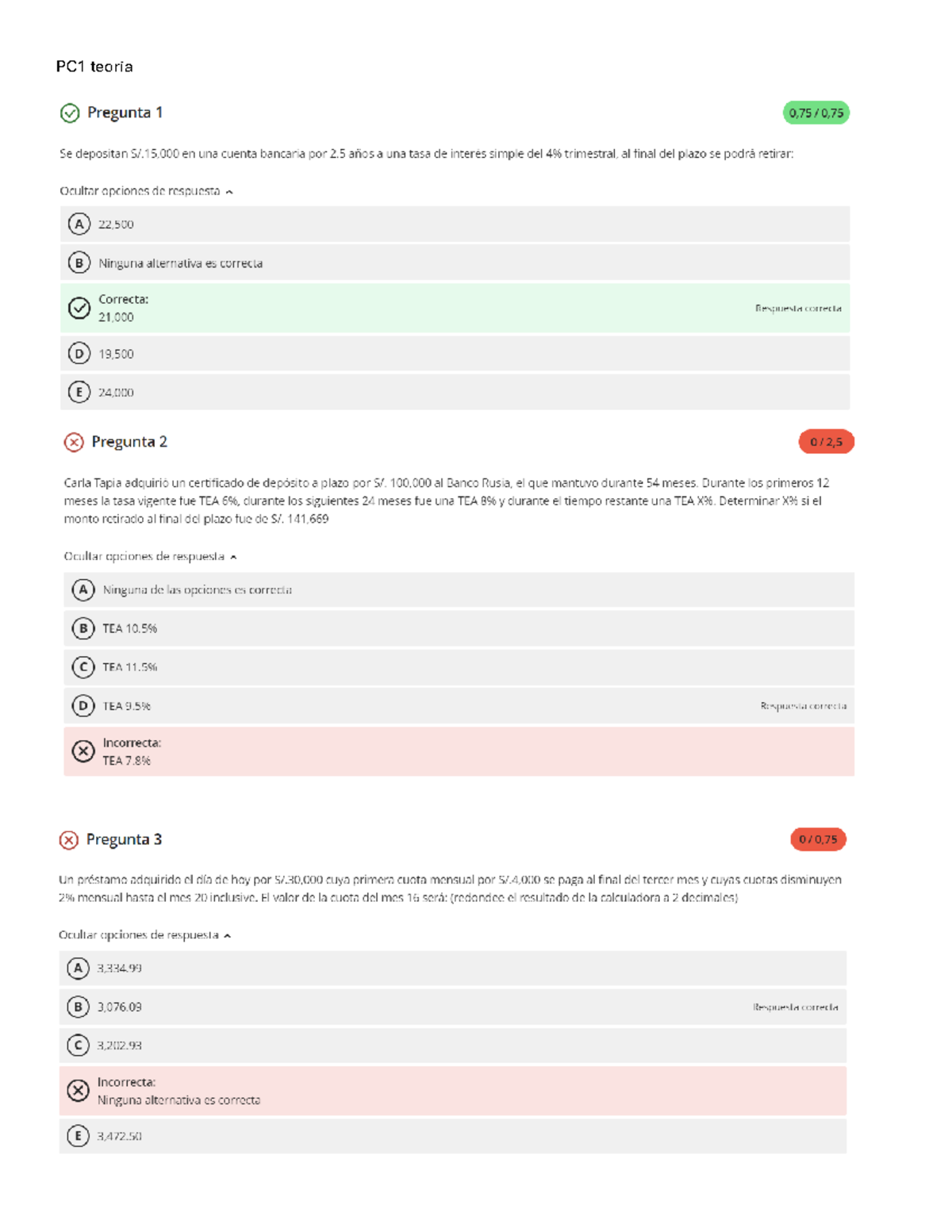The image size is (952, 1232).
Task: Click the red X icon beside Pregunta 2
Action: (x=74, y=442)
